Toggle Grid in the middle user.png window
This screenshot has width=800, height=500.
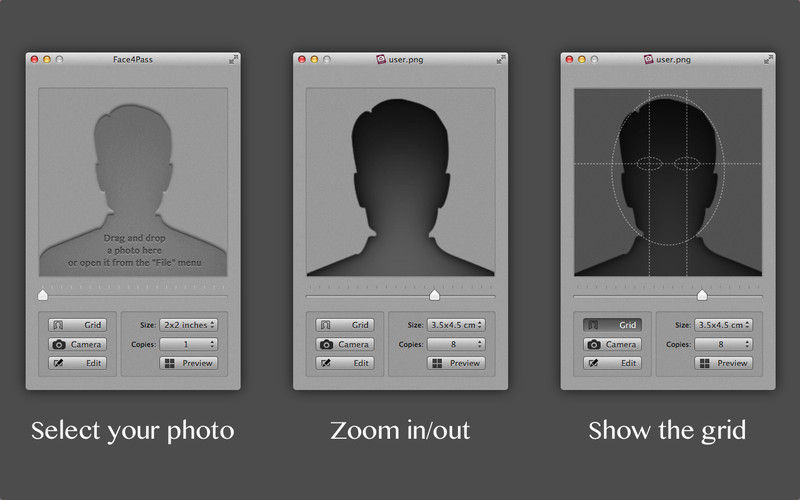[x=345, y=324]
